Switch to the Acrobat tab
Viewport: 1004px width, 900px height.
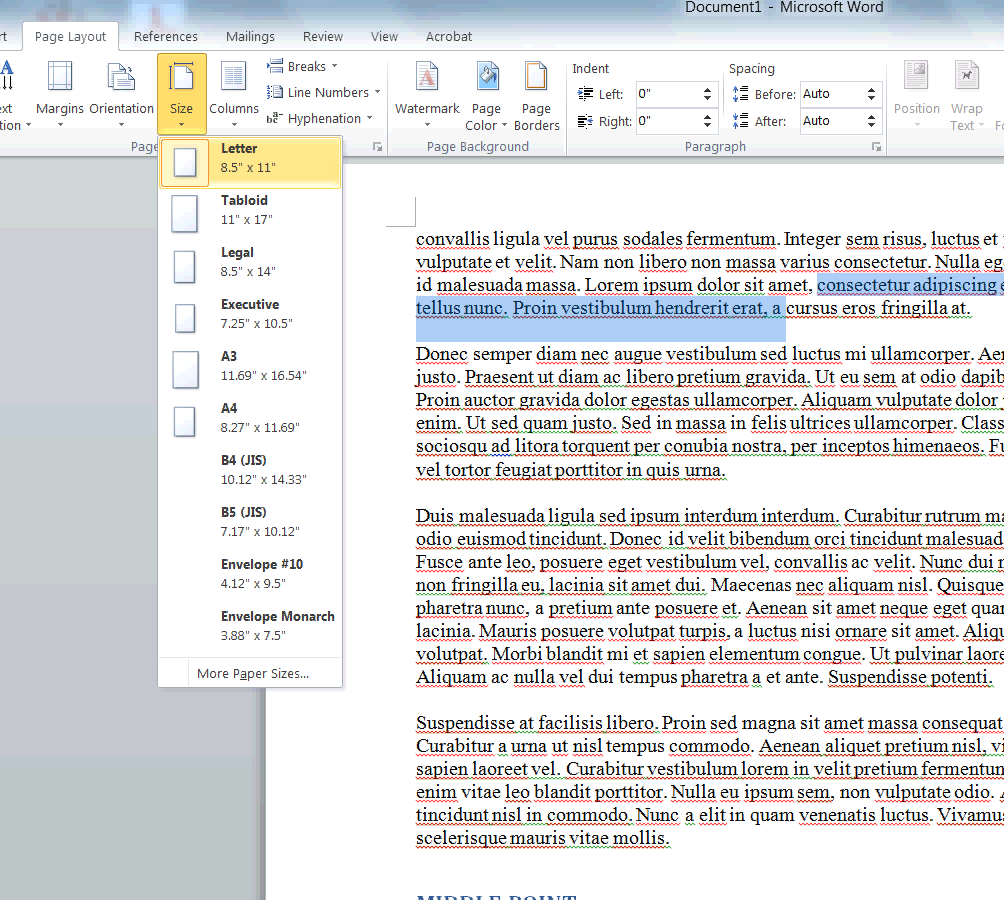click(x=449, y=36)
